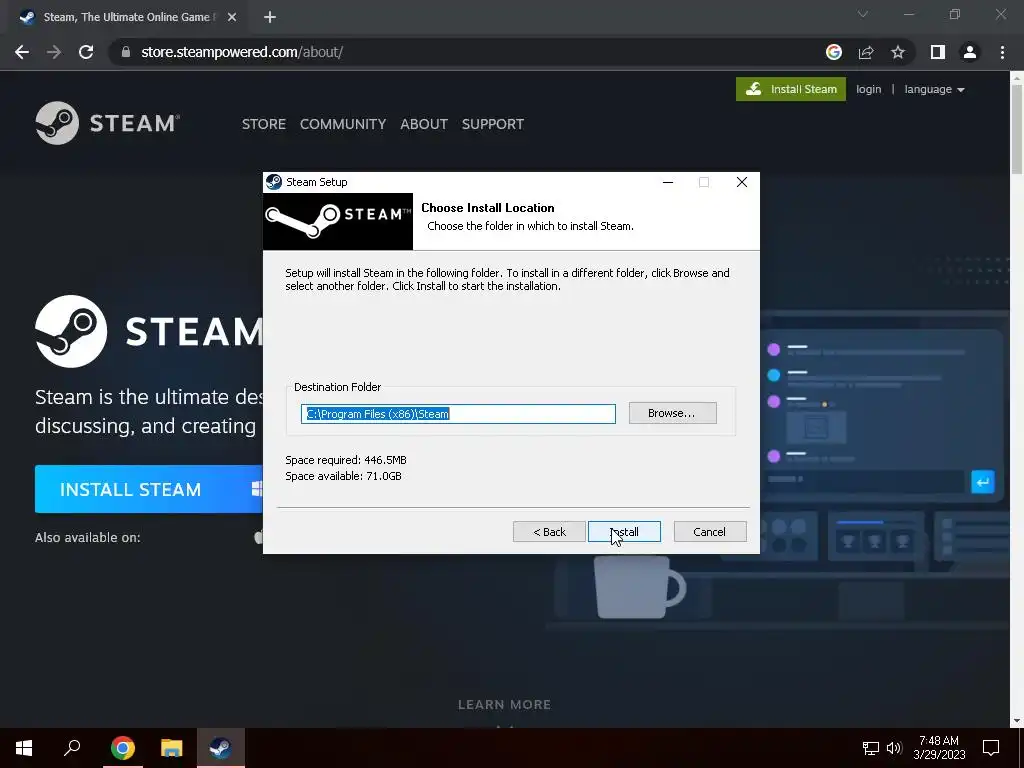The height and width of the screenshot is (768, 1024).
Task: Close the Steam browser tab
Action: 232,18
